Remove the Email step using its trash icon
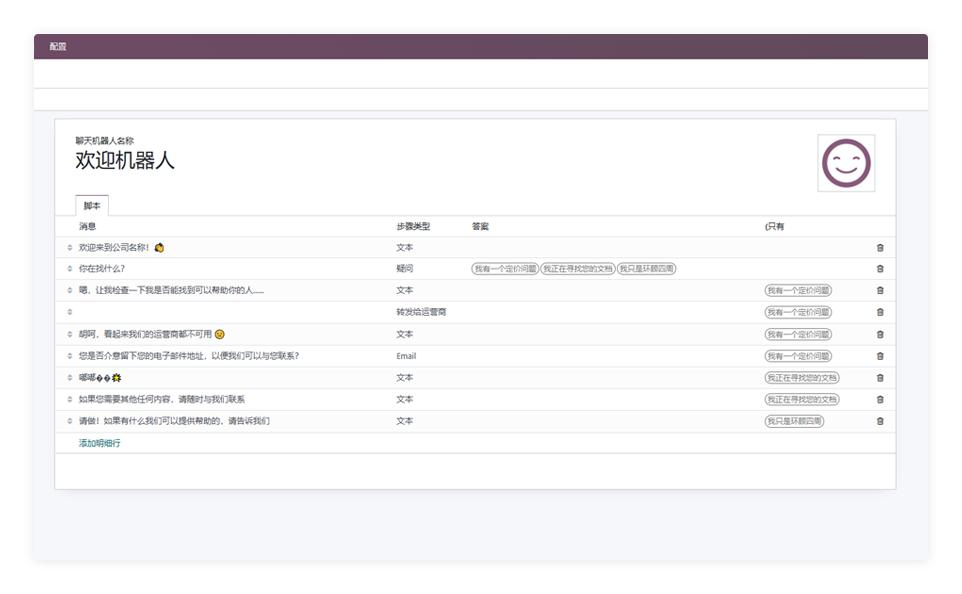 pyautogui.click(x=880, y=356)
